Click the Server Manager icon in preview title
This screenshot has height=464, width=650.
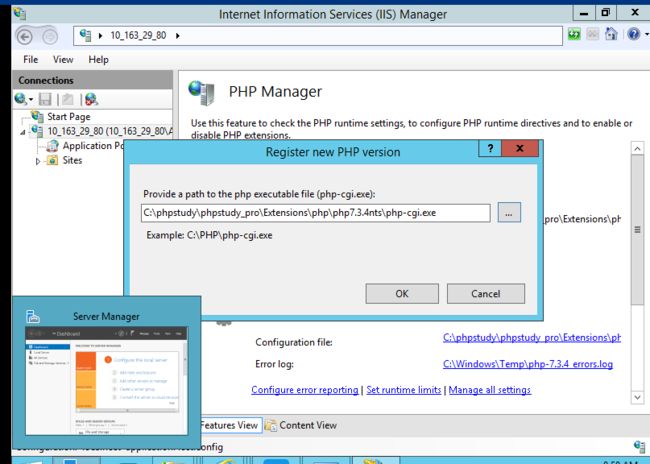click(33, 316)
